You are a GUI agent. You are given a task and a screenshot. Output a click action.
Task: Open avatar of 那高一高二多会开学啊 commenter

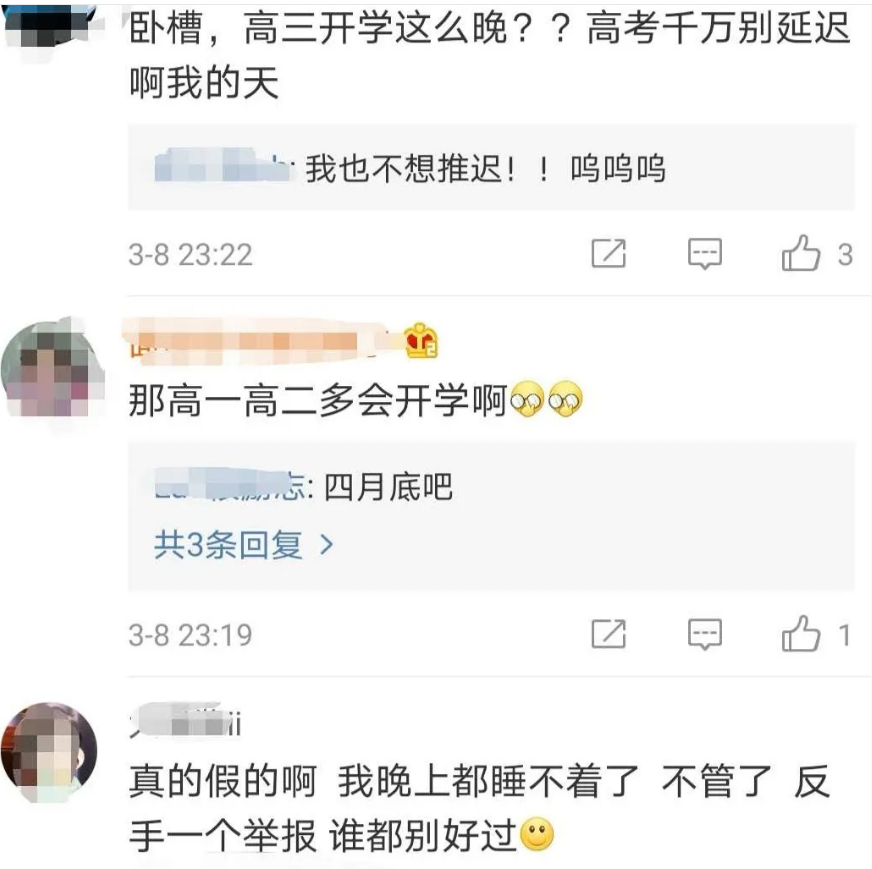click(53, 368)
